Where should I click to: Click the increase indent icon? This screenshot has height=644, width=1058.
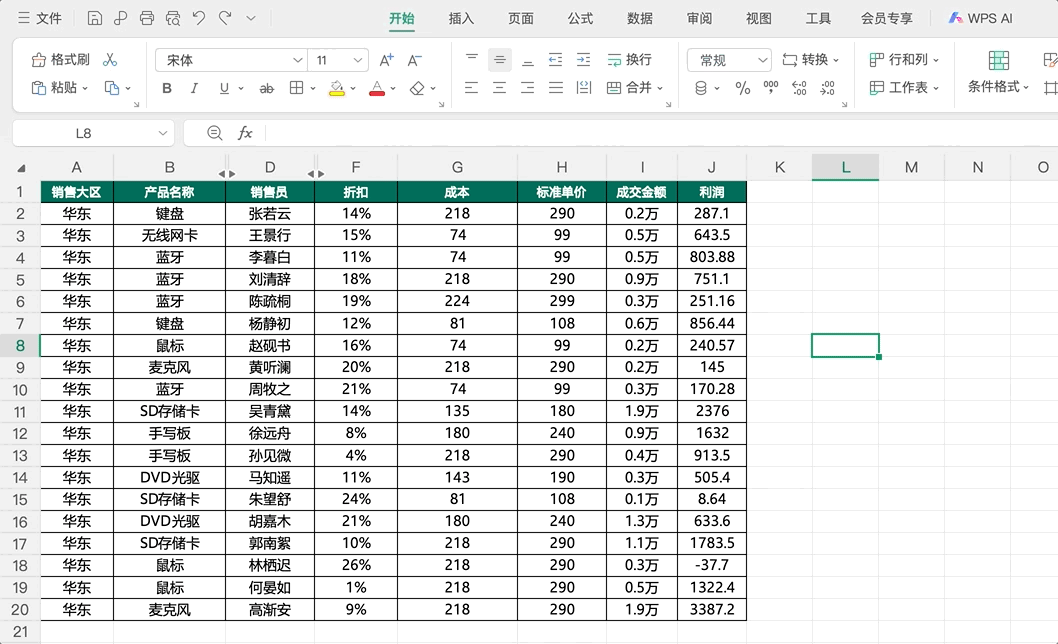[x=584, y=60]
